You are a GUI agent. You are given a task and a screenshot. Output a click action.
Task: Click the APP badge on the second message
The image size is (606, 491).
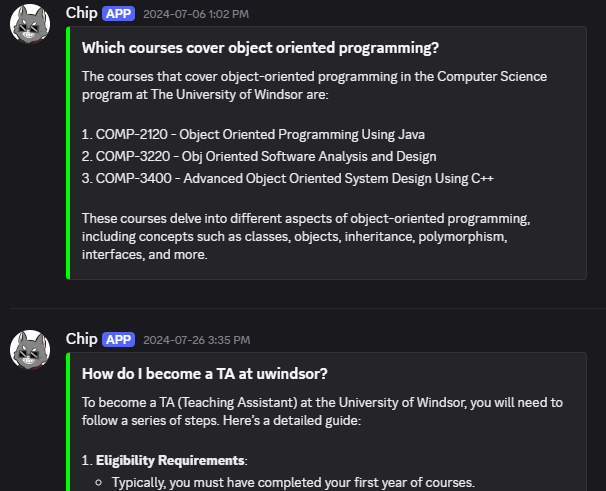coord(118,340)
